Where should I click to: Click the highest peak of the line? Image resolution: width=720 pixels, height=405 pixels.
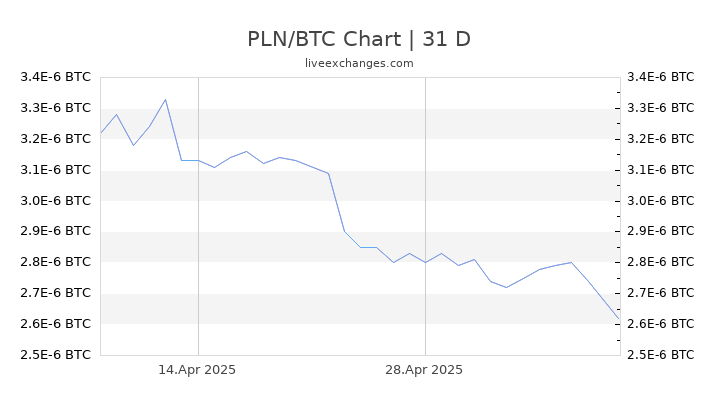tap(165, 99)
